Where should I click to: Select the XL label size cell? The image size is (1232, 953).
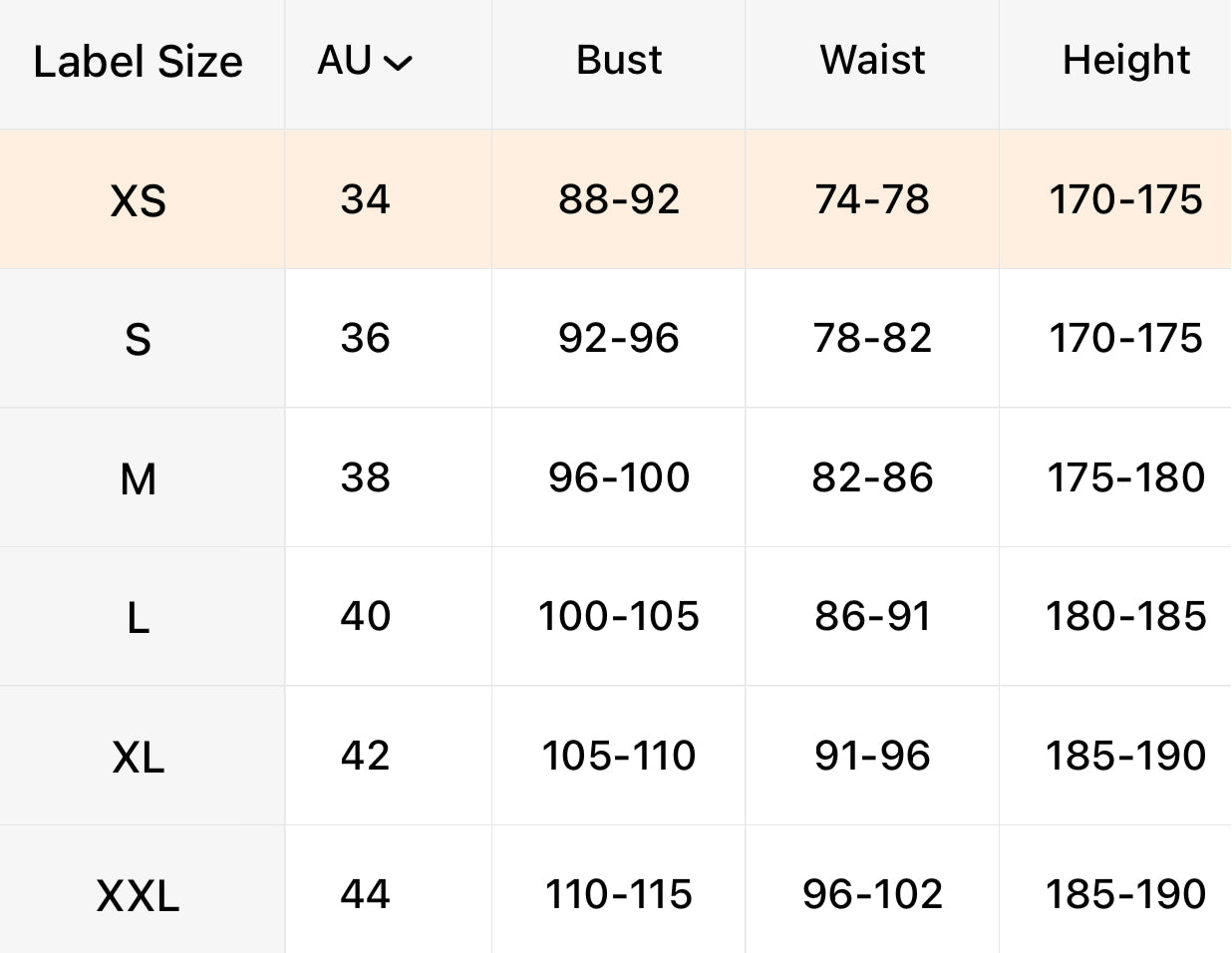[138, 757]
